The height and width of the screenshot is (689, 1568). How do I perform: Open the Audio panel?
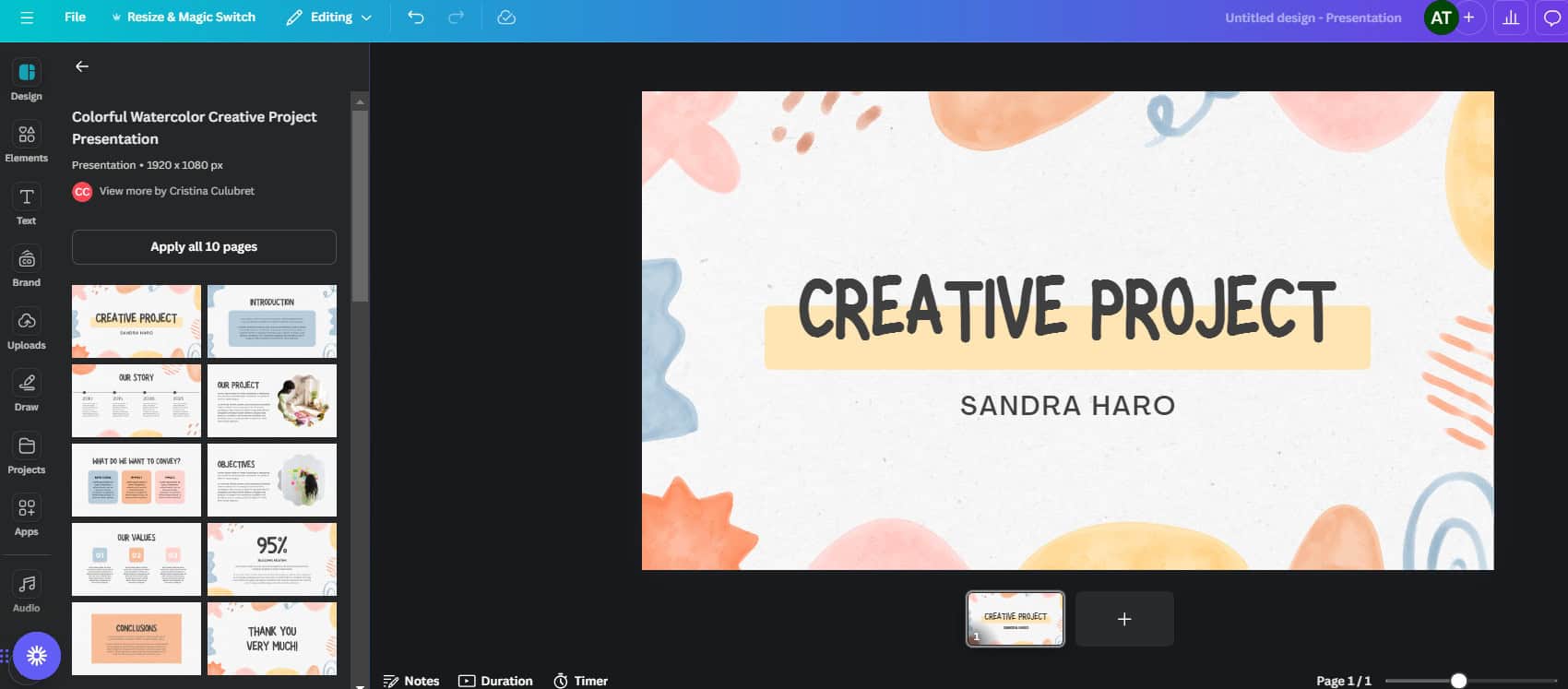click(27, 591)
